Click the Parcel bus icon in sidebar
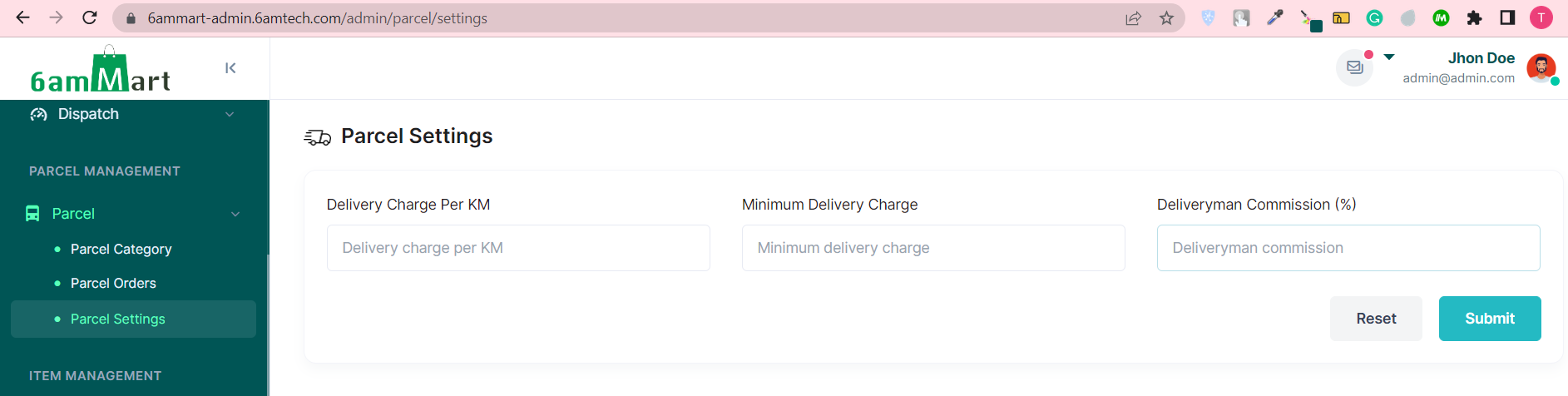1568x396 pixels. pos(32,214)
